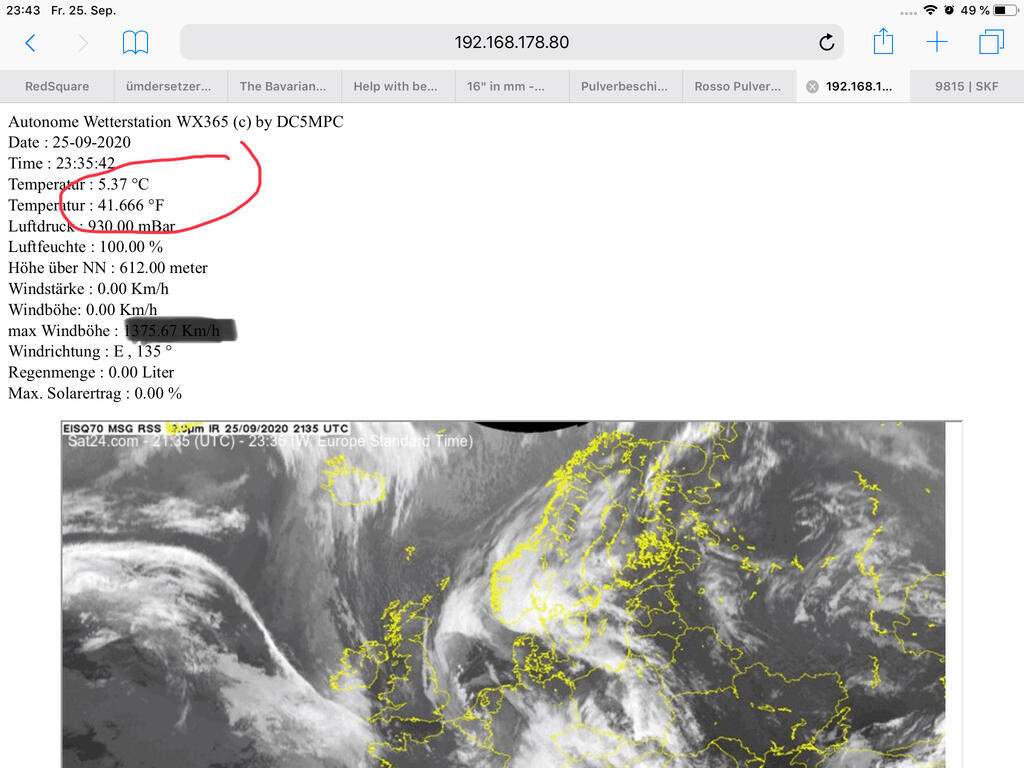Tap the Sat24 satellite weather image
This screenshot has width=1024, height=768.
coord(503,594)
